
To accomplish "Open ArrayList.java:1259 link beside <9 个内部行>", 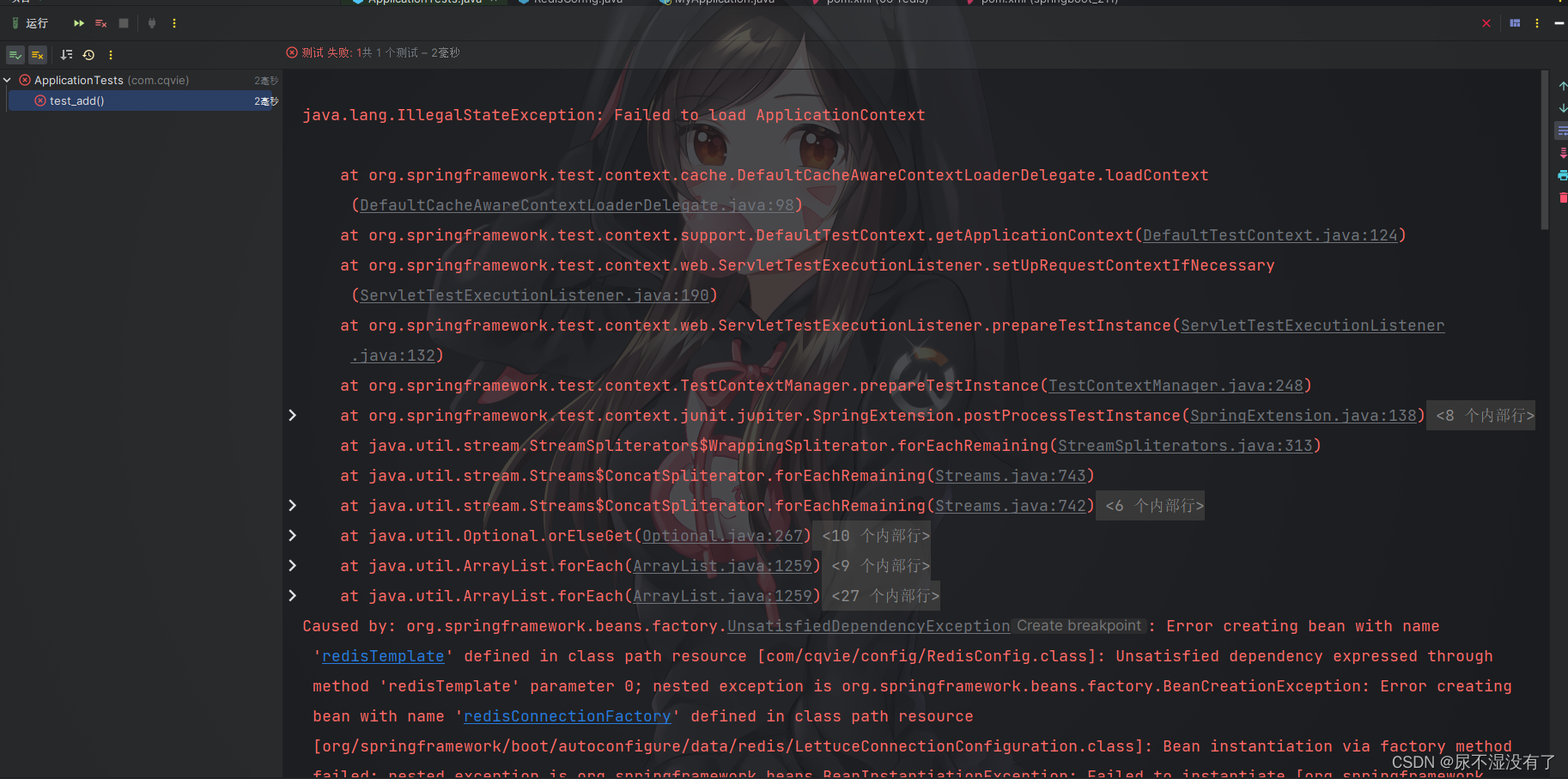I will (722, 566).
